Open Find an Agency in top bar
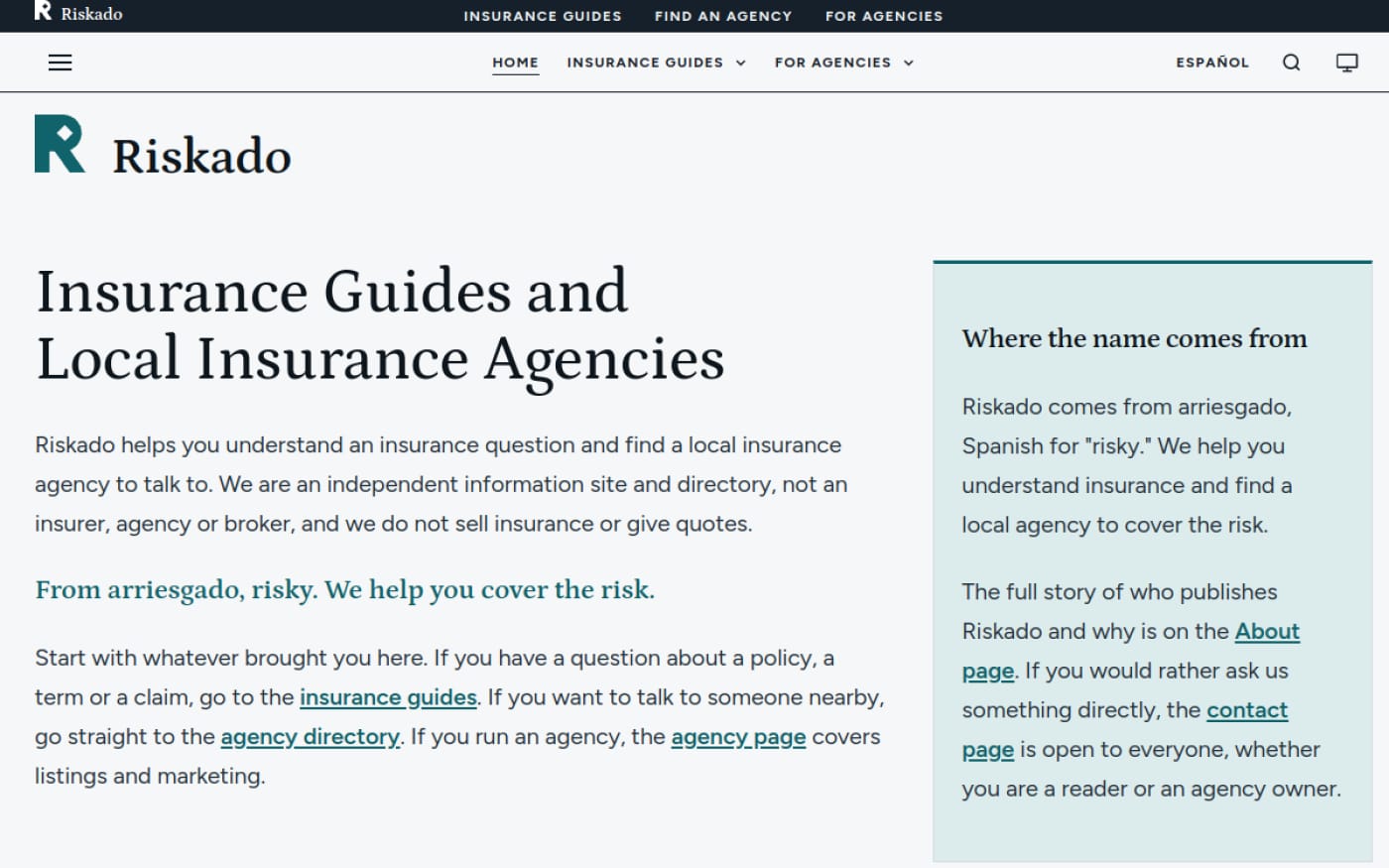The width and height of the screenshot is (1389, 868). pos(723,16)
